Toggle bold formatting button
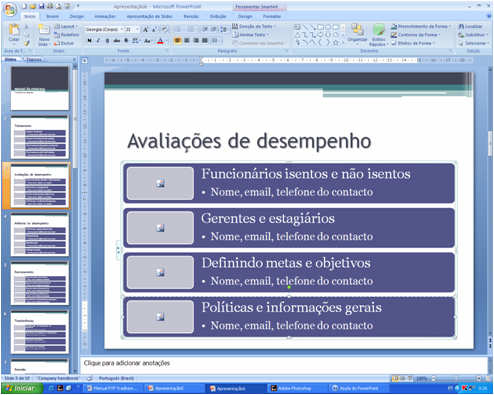This screenshot has width=494, height=395. (89, 41)
